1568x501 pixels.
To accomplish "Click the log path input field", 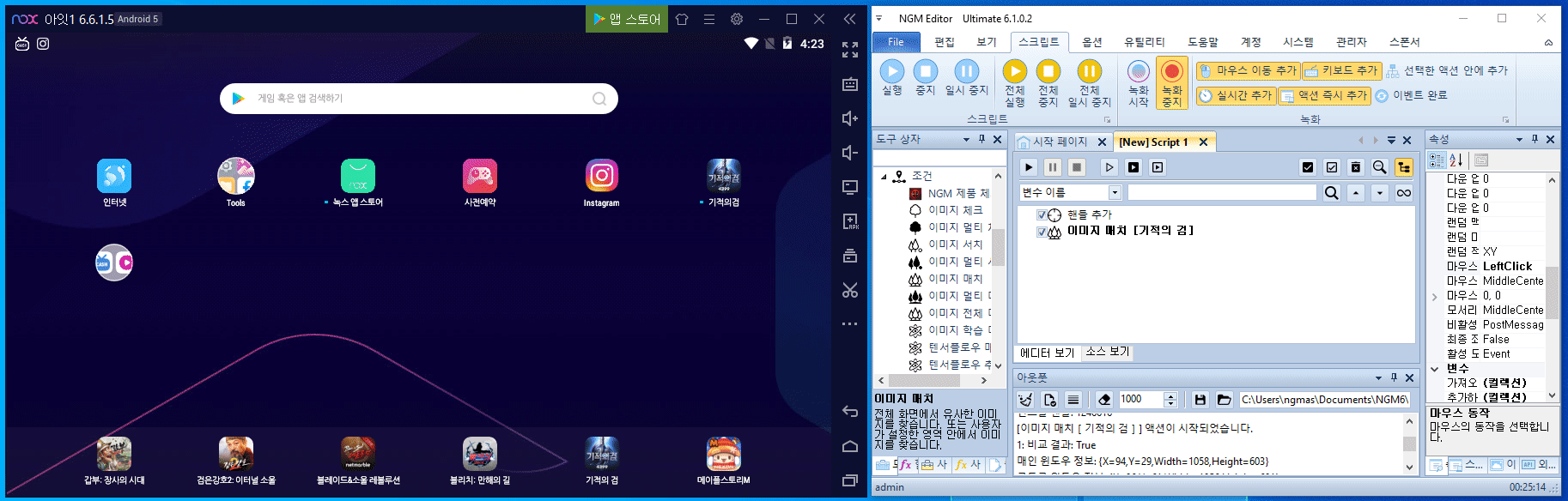I will (x=1325, y=399).
